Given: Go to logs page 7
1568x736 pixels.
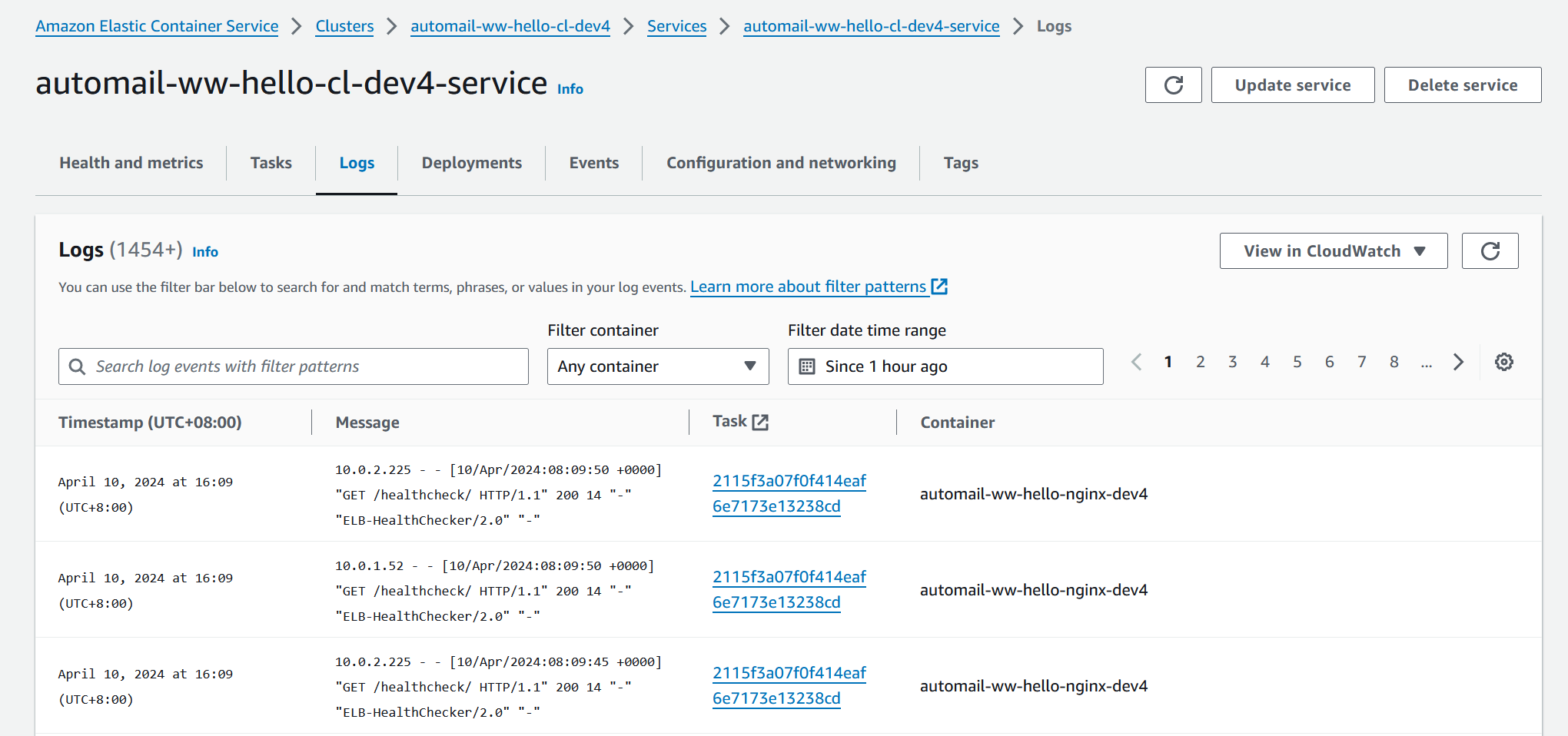Looking at the screenshot, I should (1362, 362).
